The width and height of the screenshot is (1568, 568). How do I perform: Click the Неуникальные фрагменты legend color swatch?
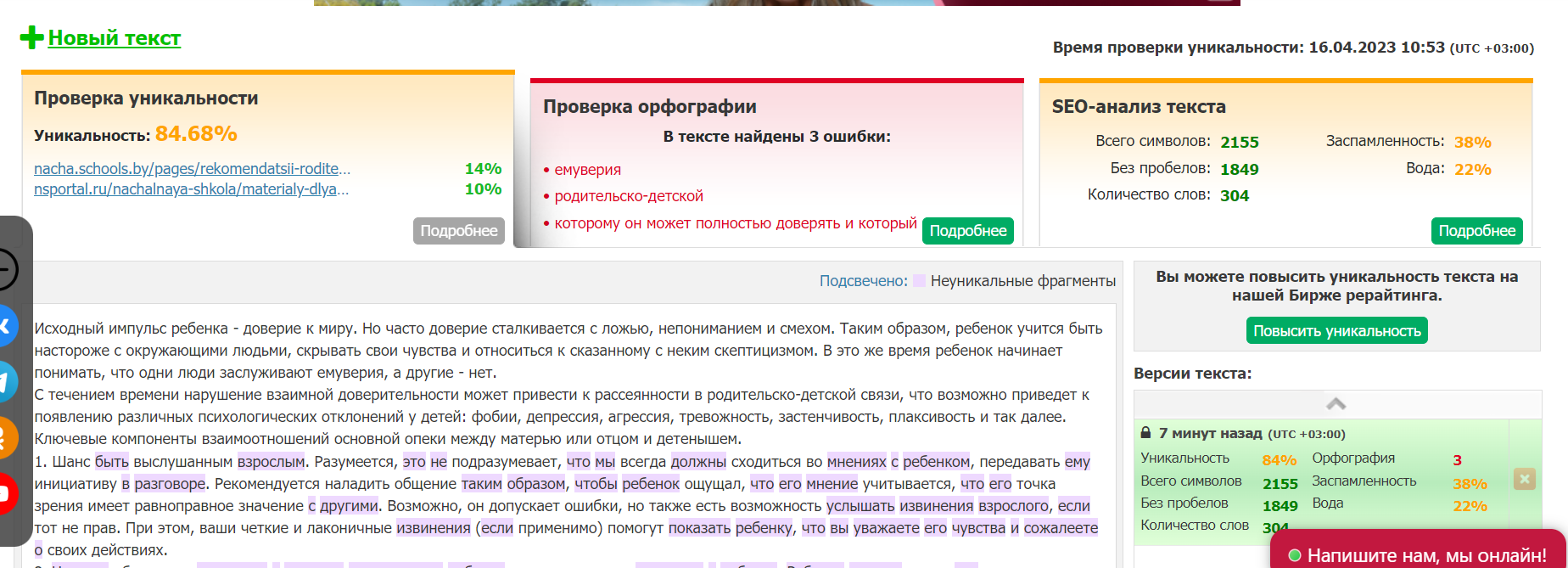(x=919, y=281)
